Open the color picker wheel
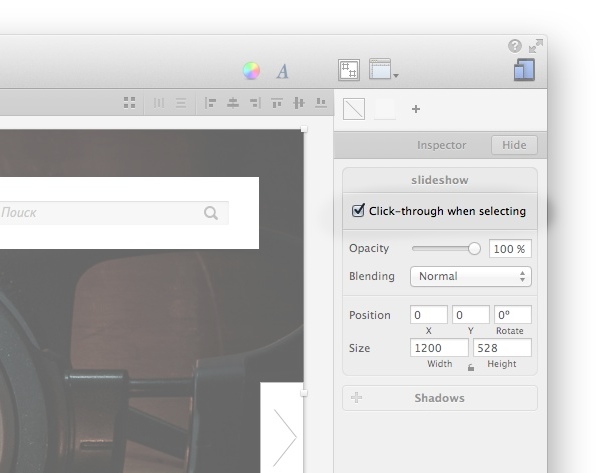The height and width of the screenshot is (473, 604). point(251,71)
